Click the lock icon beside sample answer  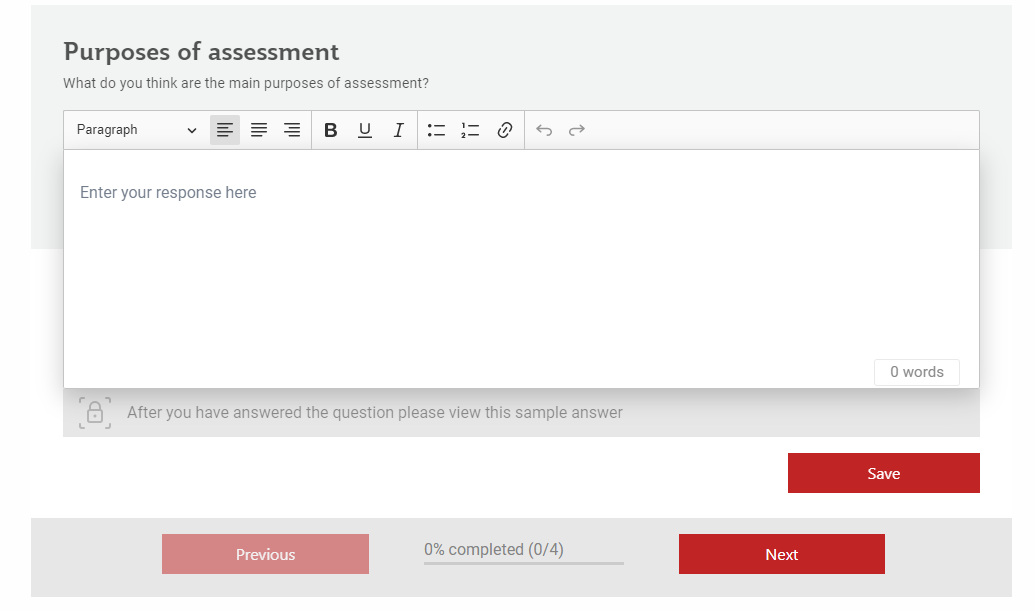[x=95, y=412]
